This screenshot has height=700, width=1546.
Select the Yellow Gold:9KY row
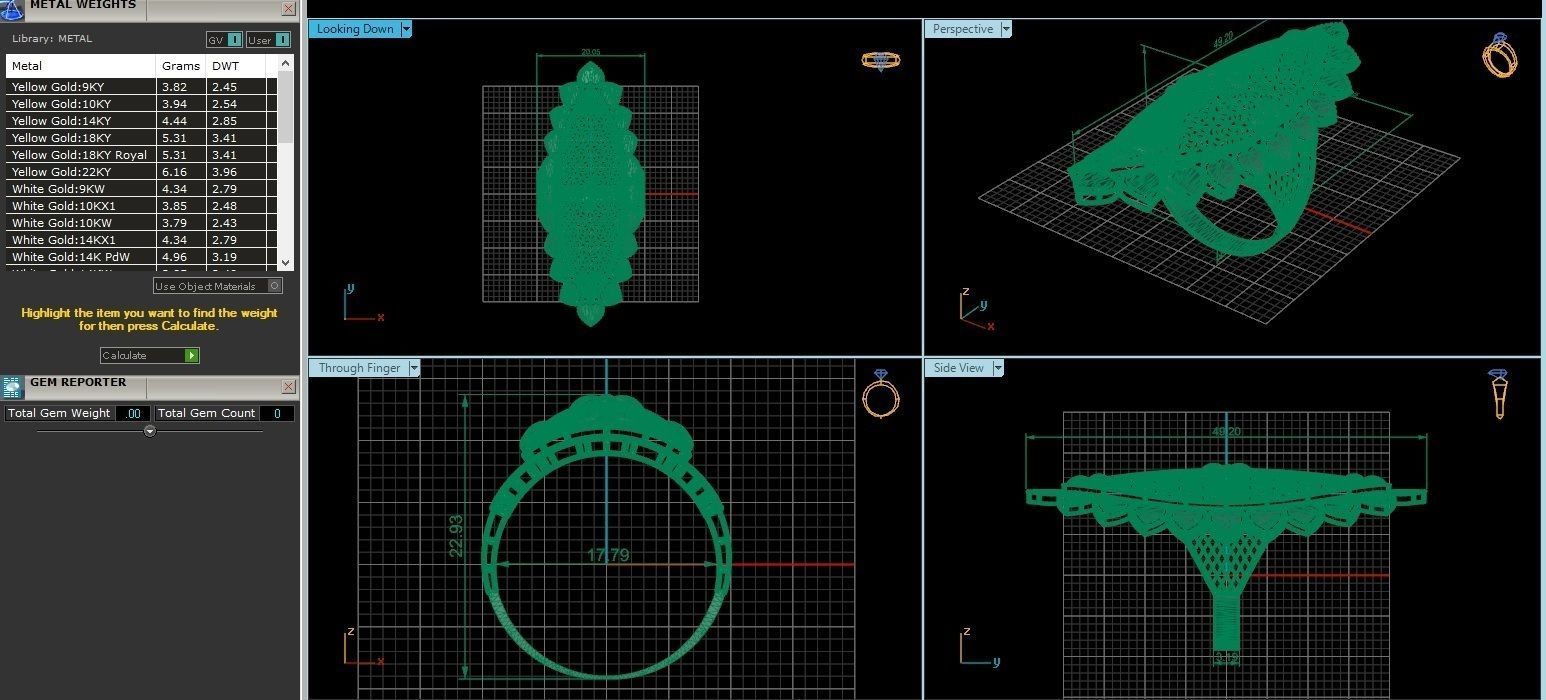[142, 87]
